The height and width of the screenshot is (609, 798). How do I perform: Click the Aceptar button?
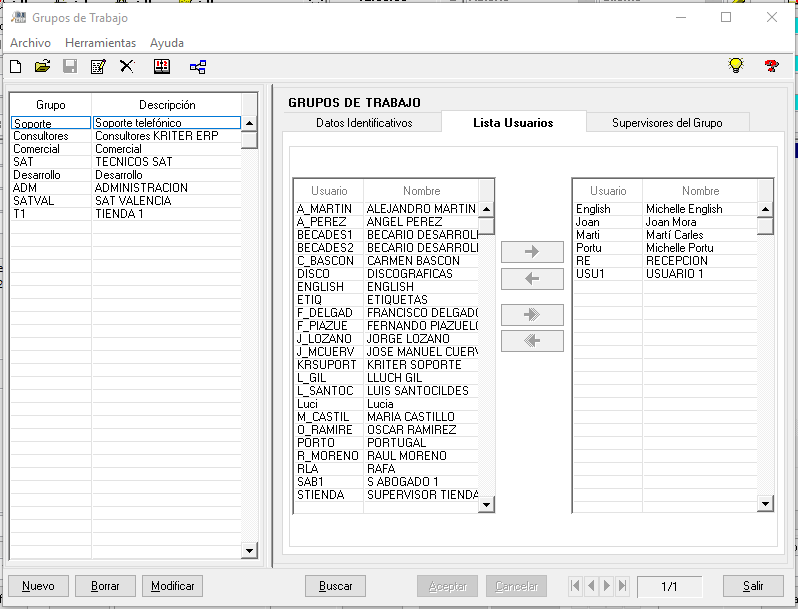(x=447, y=586)
